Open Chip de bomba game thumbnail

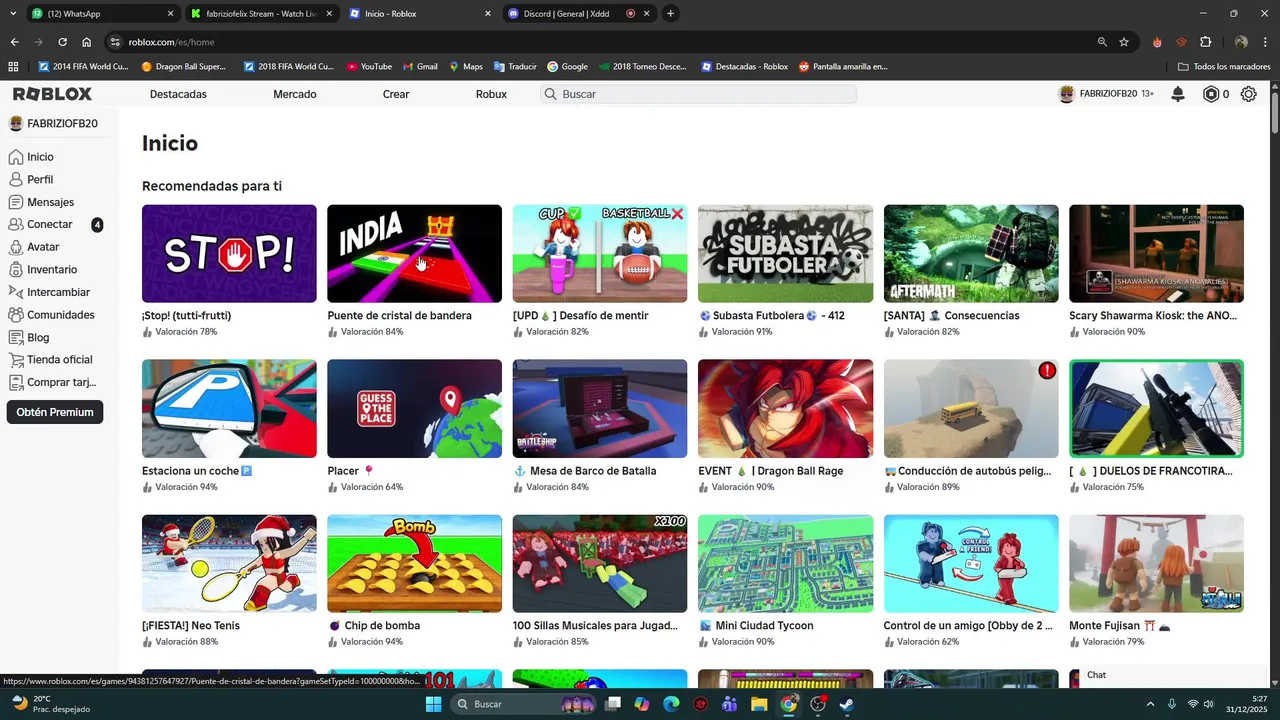[414, 564]
